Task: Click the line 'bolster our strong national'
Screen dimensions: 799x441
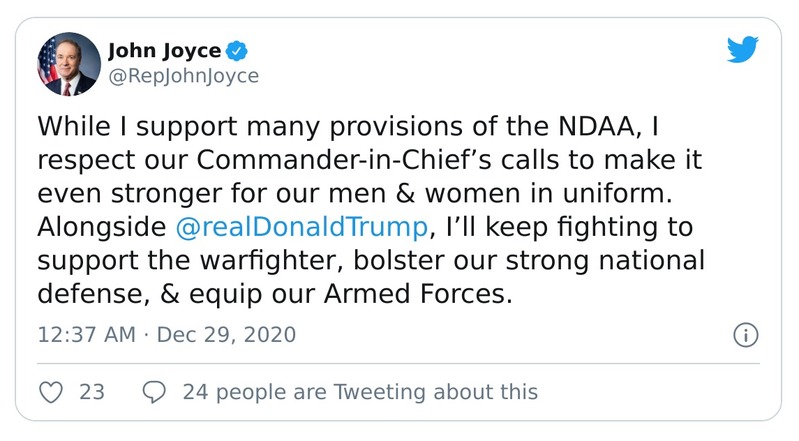Action: point(560,258)
